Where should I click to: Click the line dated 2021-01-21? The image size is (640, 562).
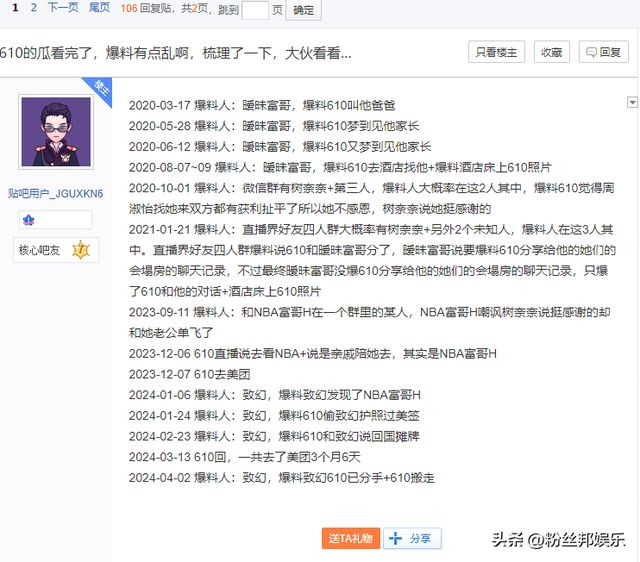pos(372,260)
